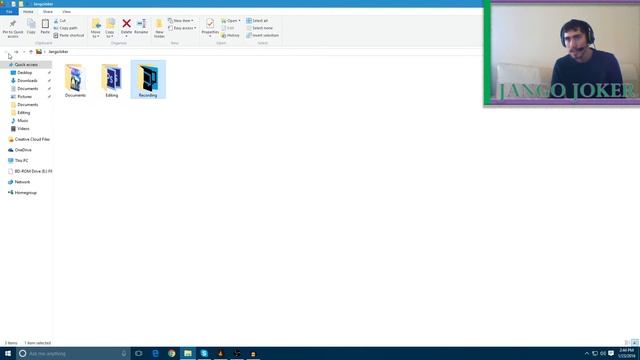Switch to large icons view in status bar
Viewport: 640px width, 360px height.
[635, 343]
